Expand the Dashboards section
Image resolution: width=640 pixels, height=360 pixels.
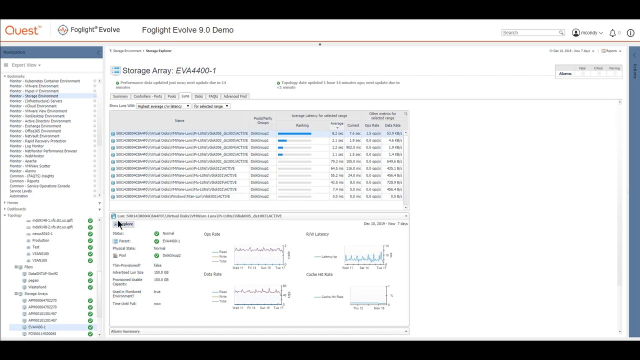point(5,209)
